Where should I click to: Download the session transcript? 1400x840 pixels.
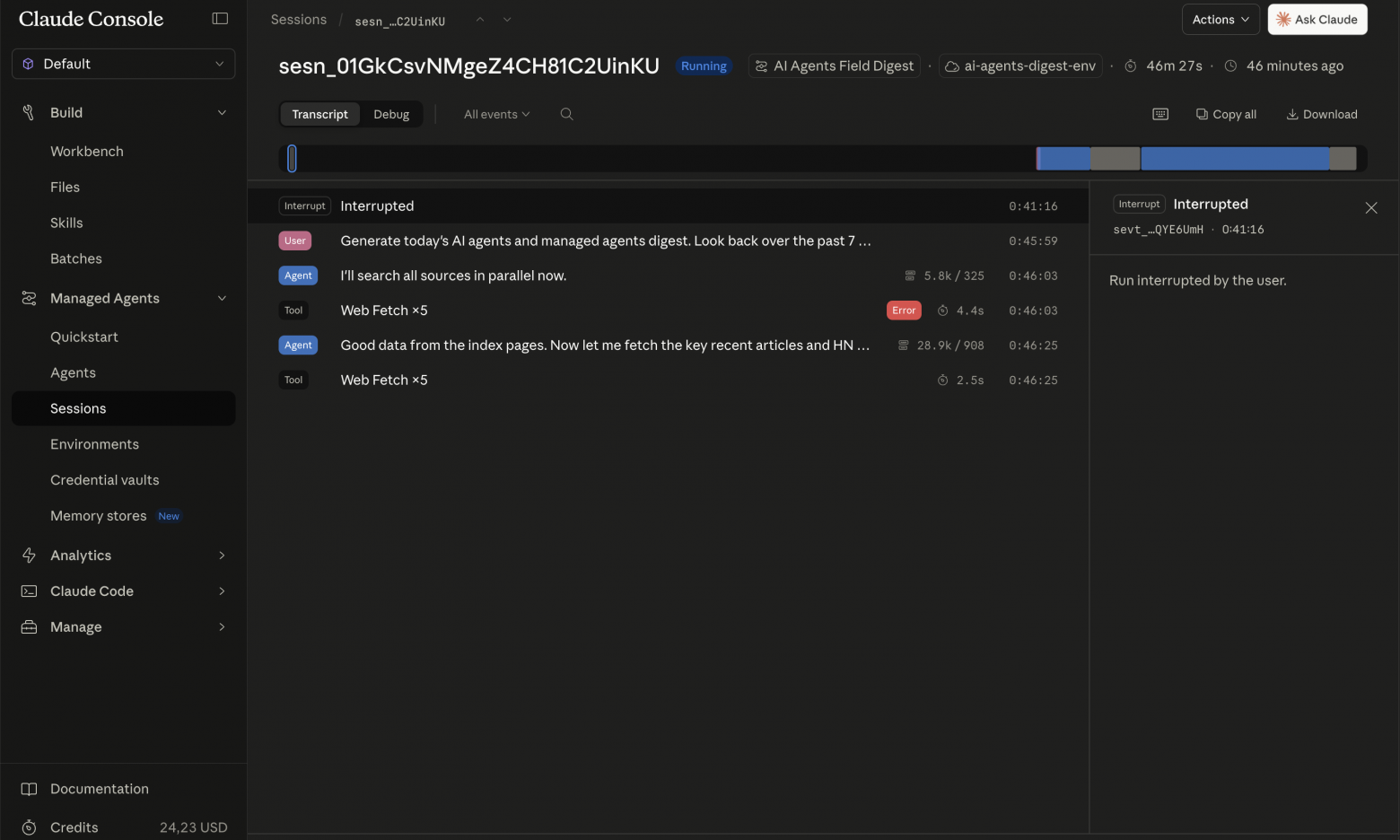click(1322, 114)
